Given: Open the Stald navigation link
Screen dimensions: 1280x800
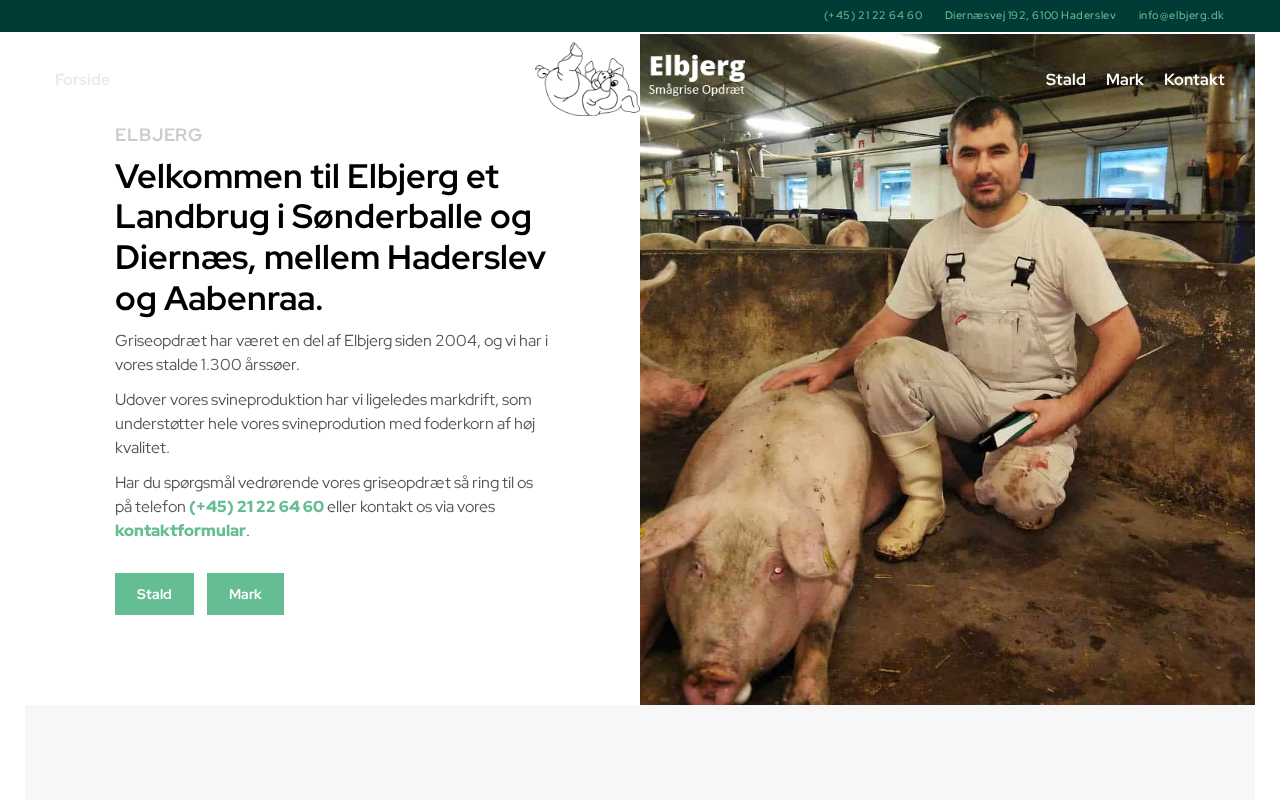Looking at the screenshot, I should (1065, 80).
